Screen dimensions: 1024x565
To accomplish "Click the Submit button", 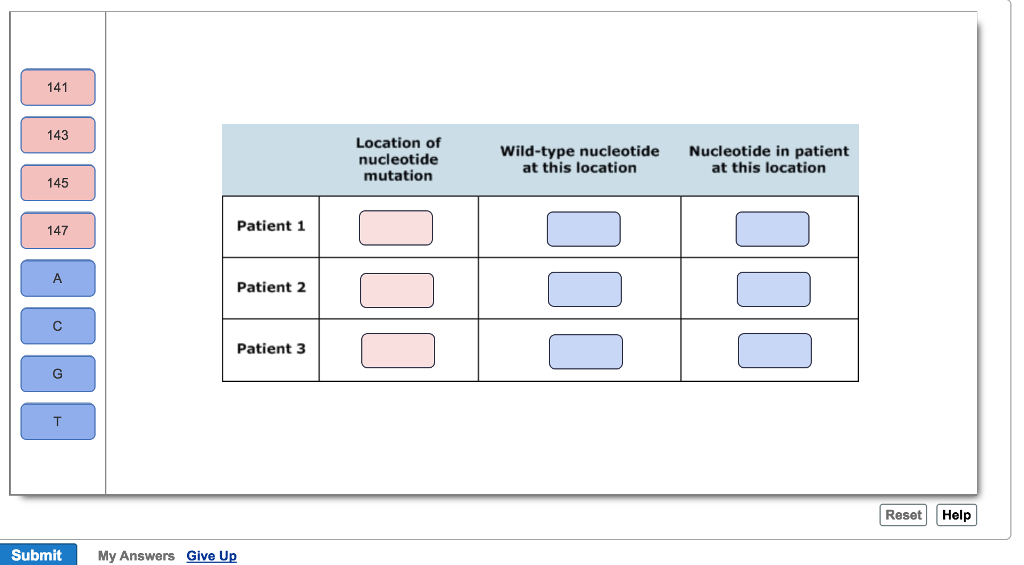I will click(38, 555).
